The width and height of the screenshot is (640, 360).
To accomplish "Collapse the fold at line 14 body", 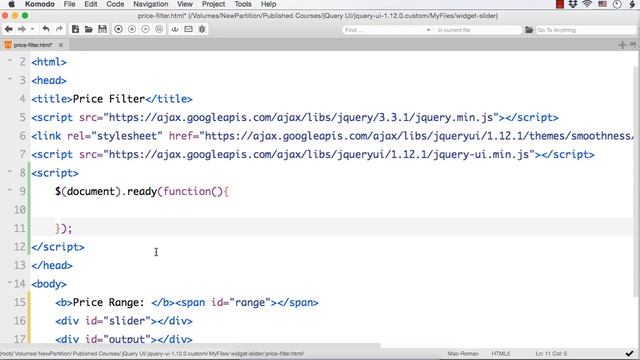I will pos(9,282).
